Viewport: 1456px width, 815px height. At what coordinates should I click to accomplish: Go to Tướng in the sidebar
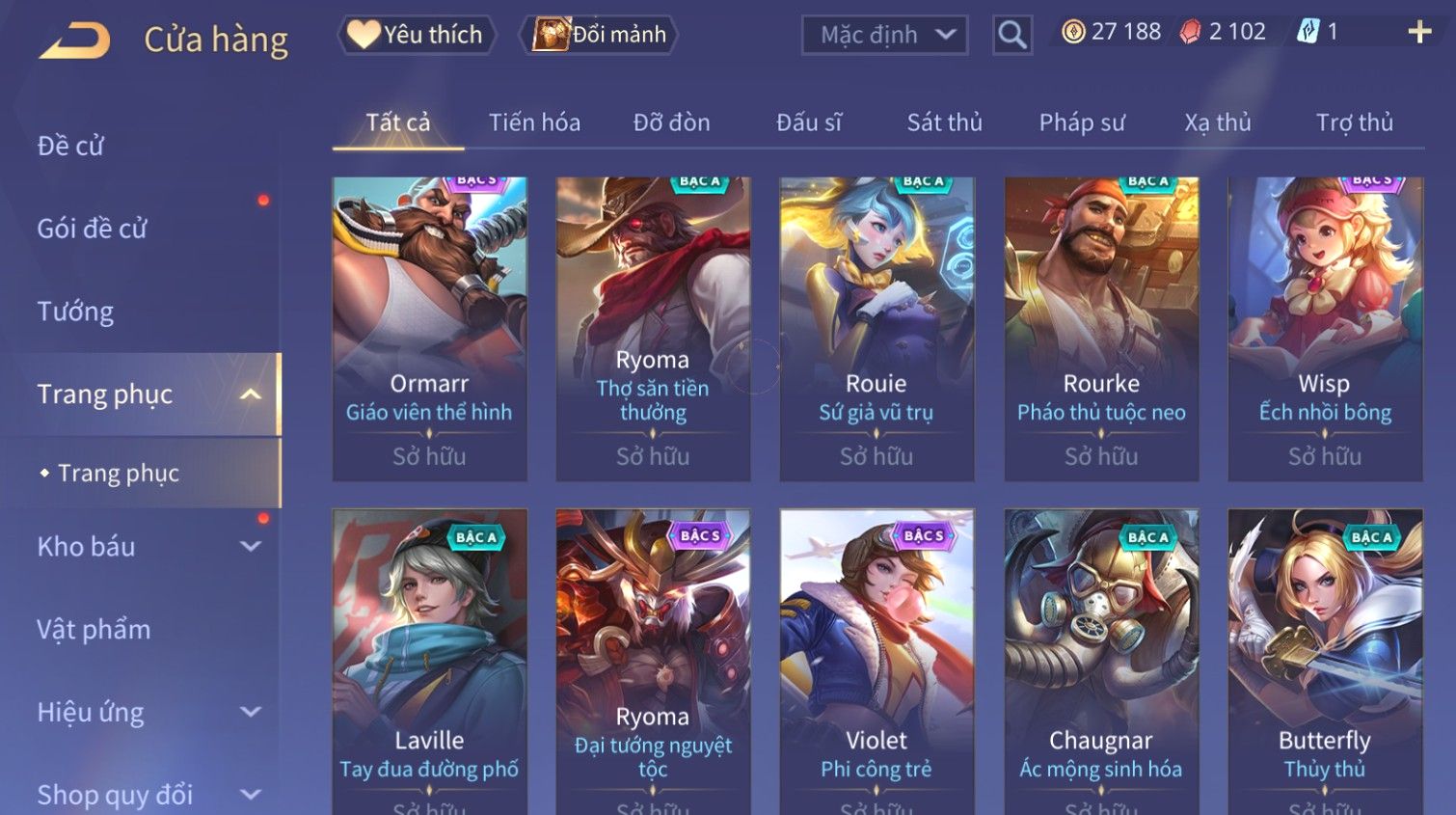(75, 312)
